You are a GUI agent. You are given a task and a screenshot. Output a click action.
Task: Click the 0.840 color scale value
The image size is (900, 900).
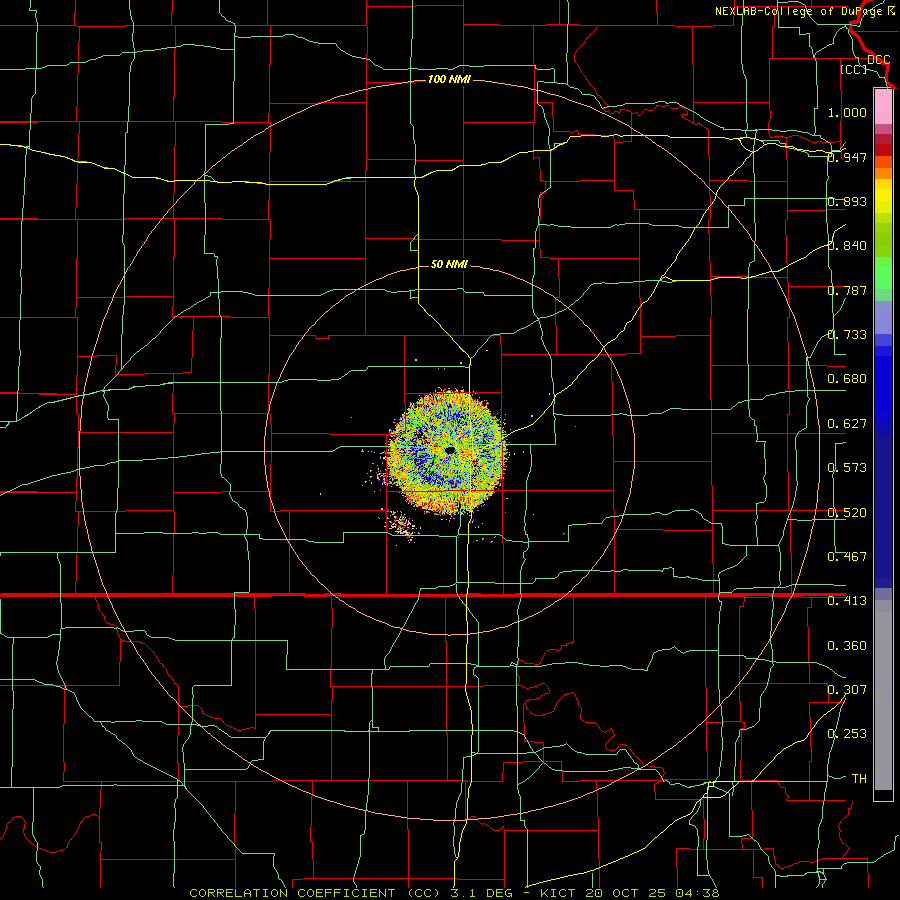coord(847,246)
